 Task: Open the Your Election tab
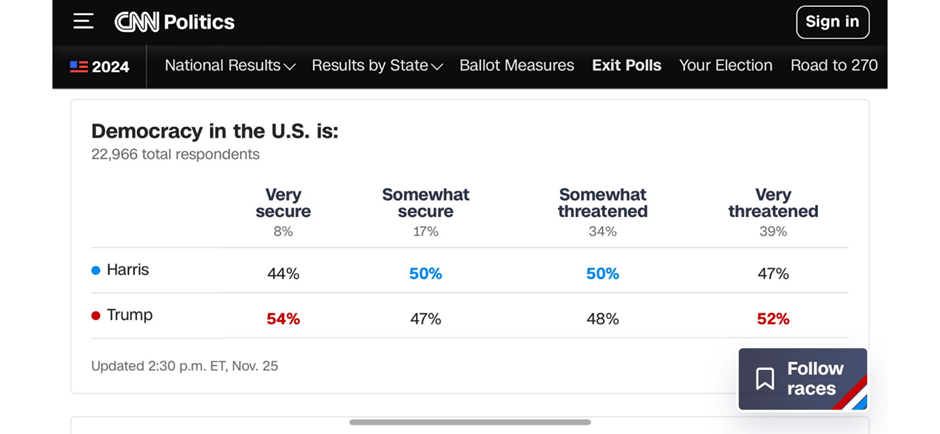(725, 66)
